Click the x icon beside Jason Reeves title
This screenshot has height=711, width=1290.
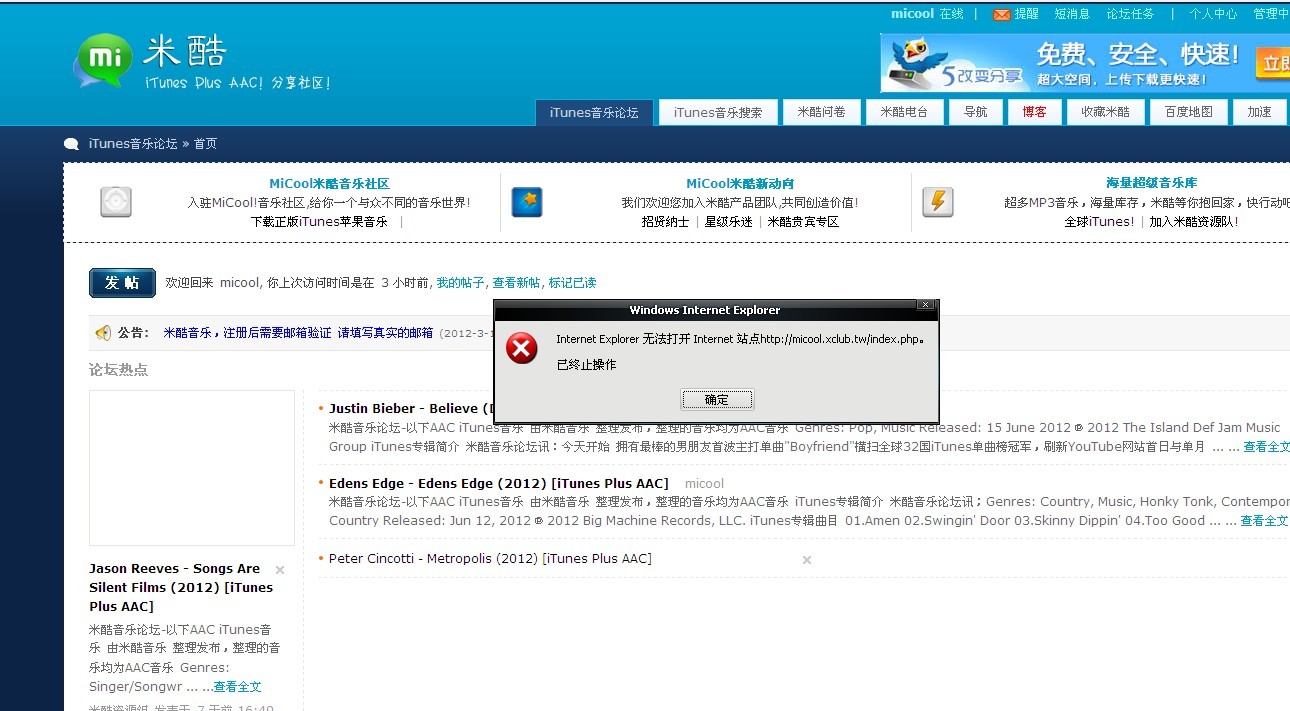pos(280,570)
